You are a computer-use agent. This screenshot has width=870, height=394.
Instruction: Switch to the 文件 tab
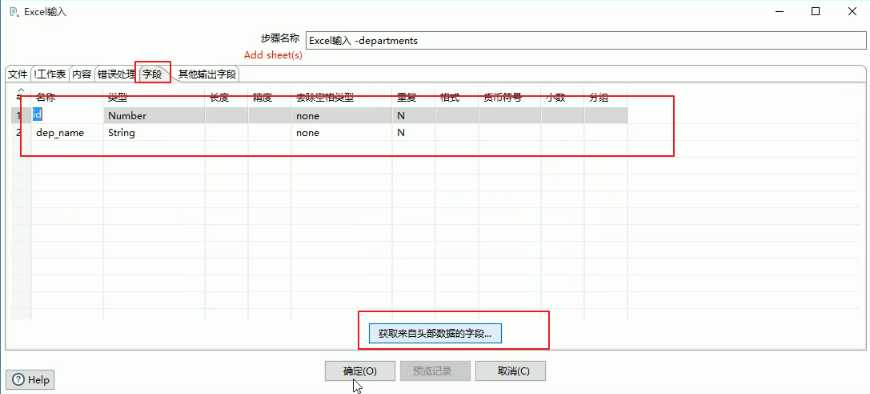[18, 74]
